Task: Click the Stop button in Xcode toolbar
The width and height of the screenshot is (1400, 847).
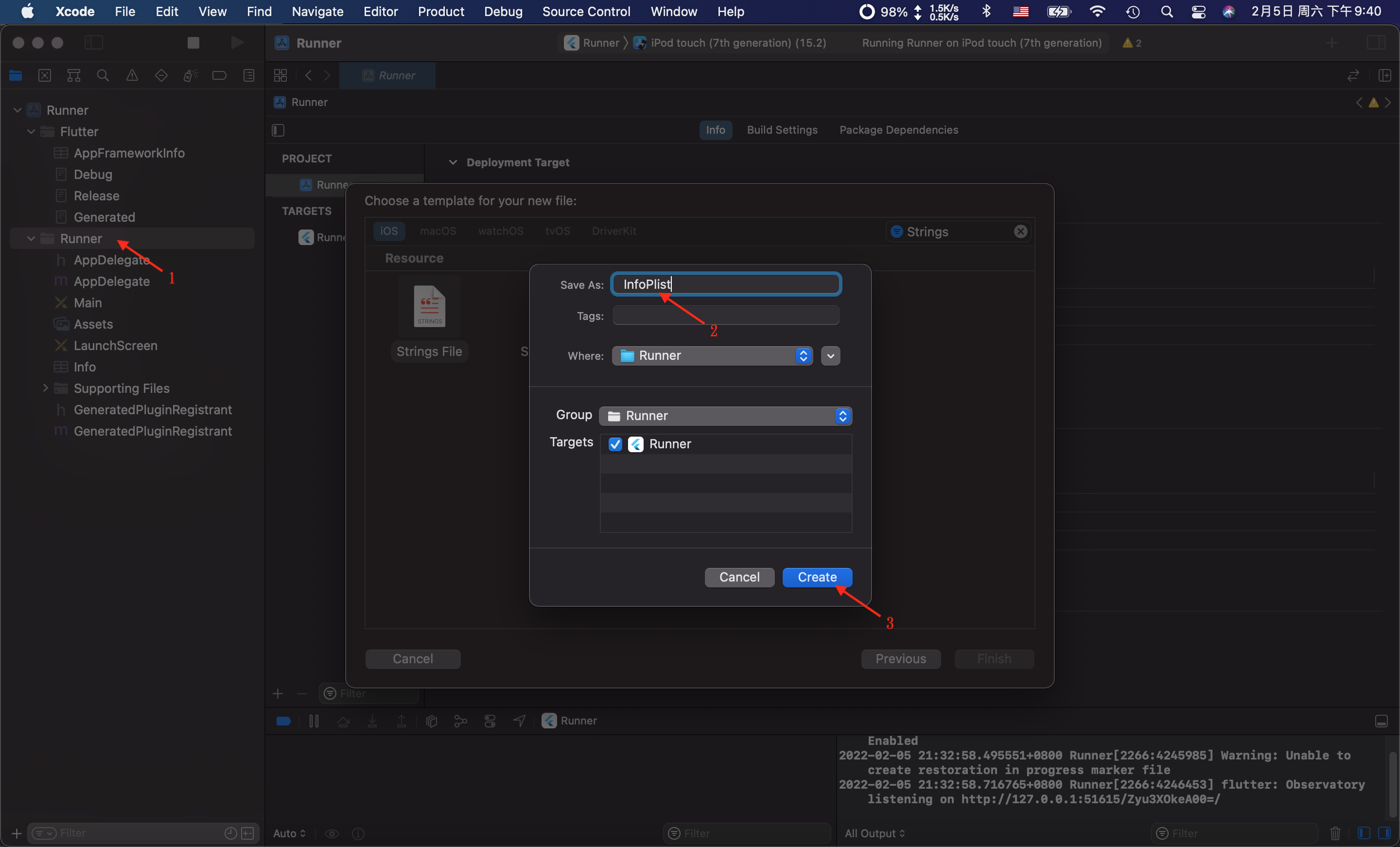Action: (x=193, y=43)
